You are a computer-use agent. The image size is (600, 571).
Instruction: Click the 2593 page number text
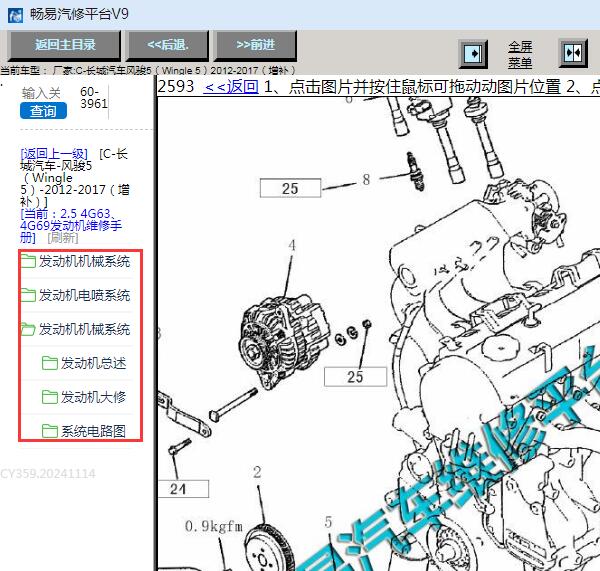pos(176,86)
